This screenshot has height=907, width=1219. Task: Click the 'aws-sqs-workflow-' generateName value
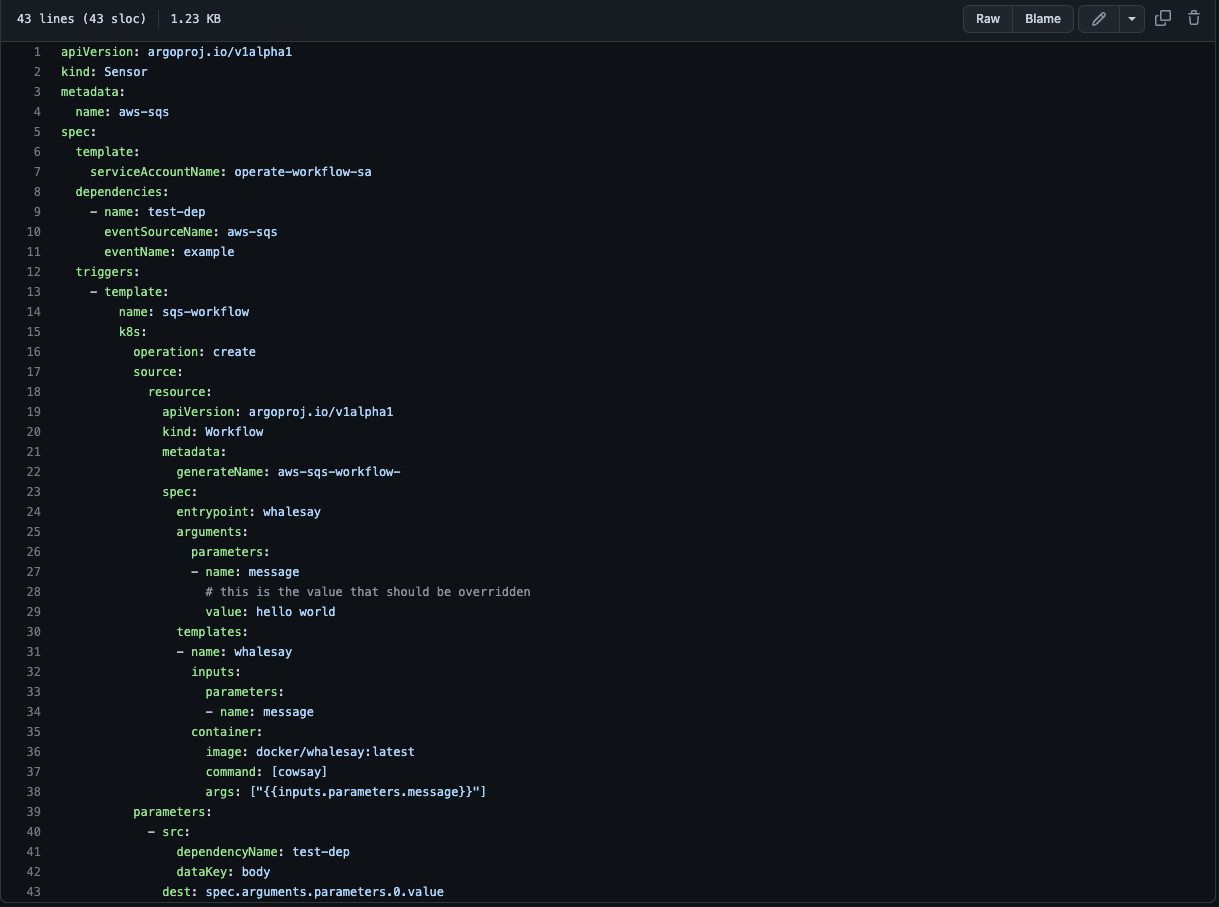339,472
